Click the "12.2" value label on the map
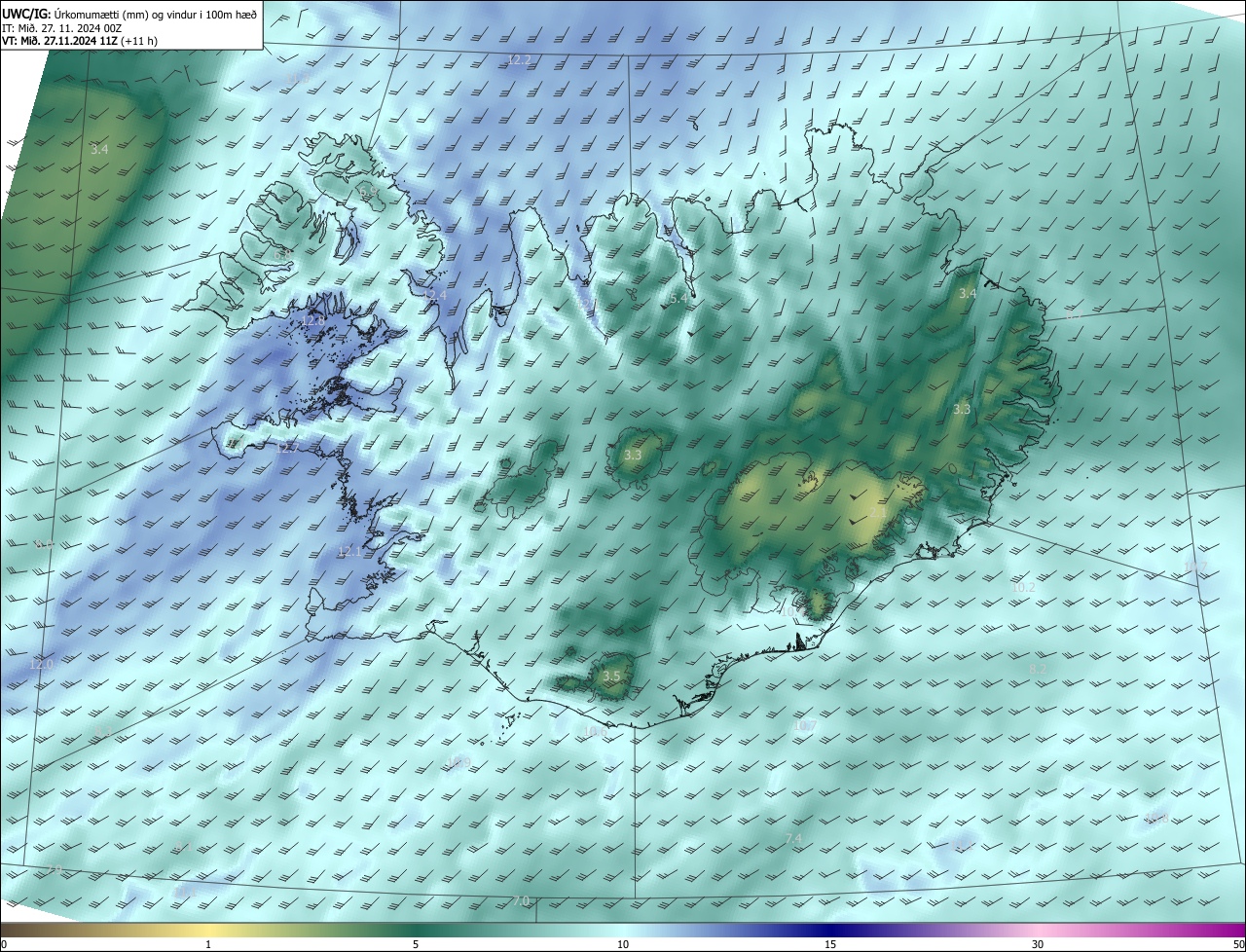The height and width of the screenshot is (952, 1246). (520, 60)
